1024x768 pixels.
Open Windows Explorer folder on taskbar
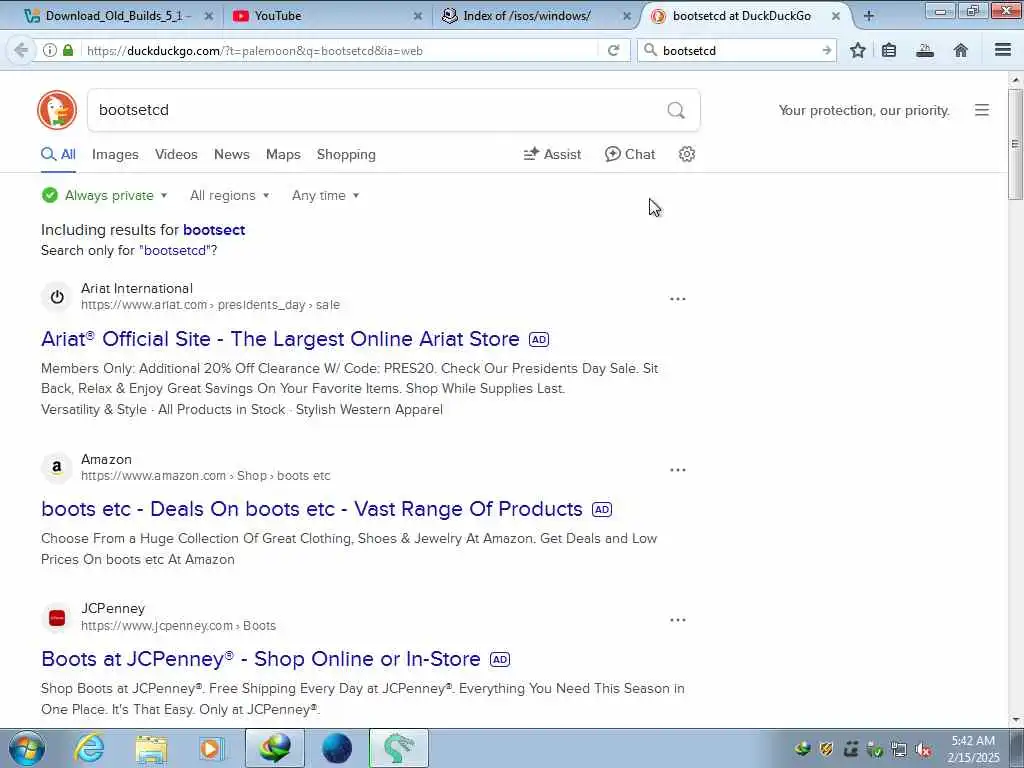[x=151, y=748]
